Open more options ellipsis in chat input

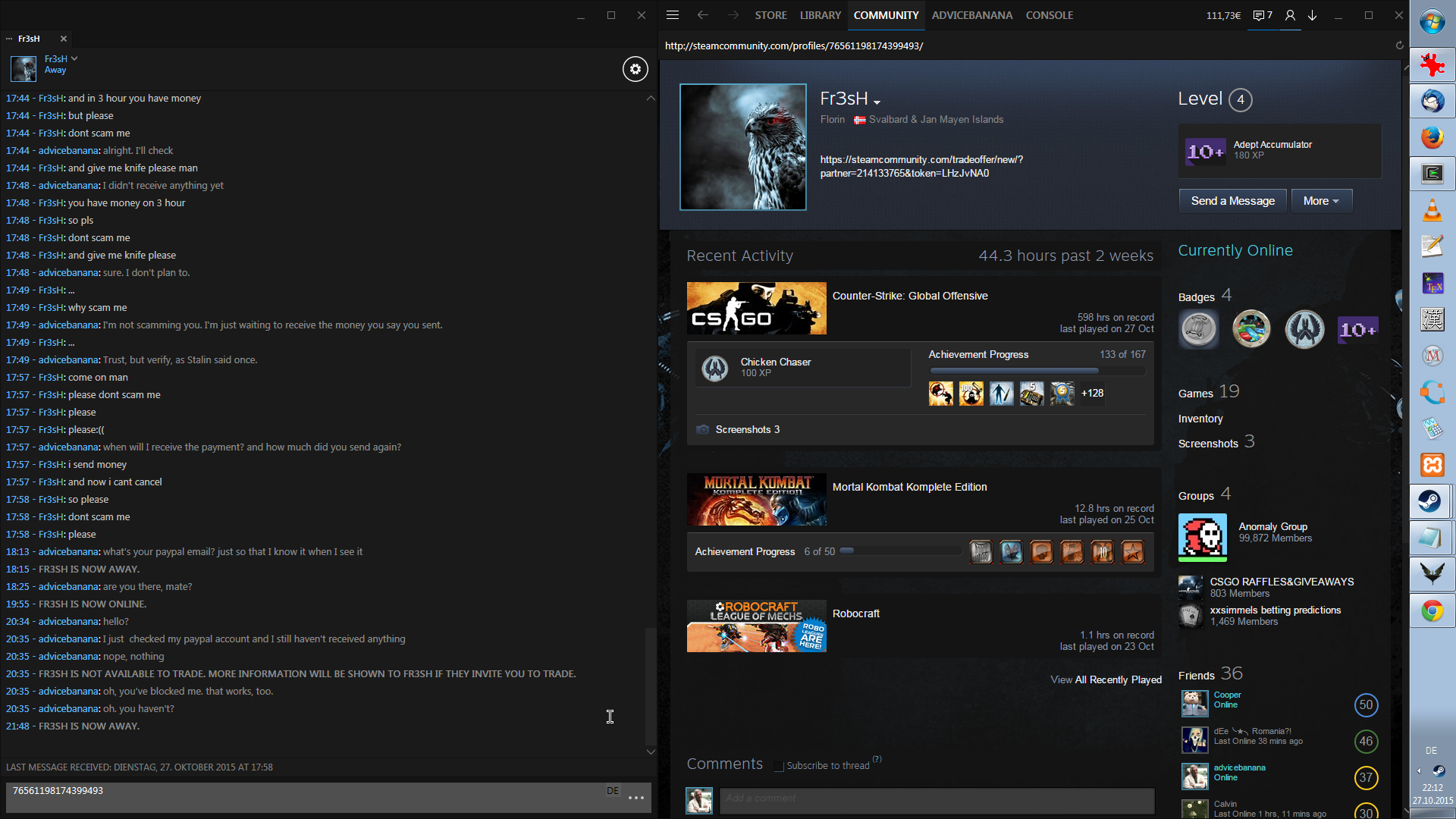point(636,798)
